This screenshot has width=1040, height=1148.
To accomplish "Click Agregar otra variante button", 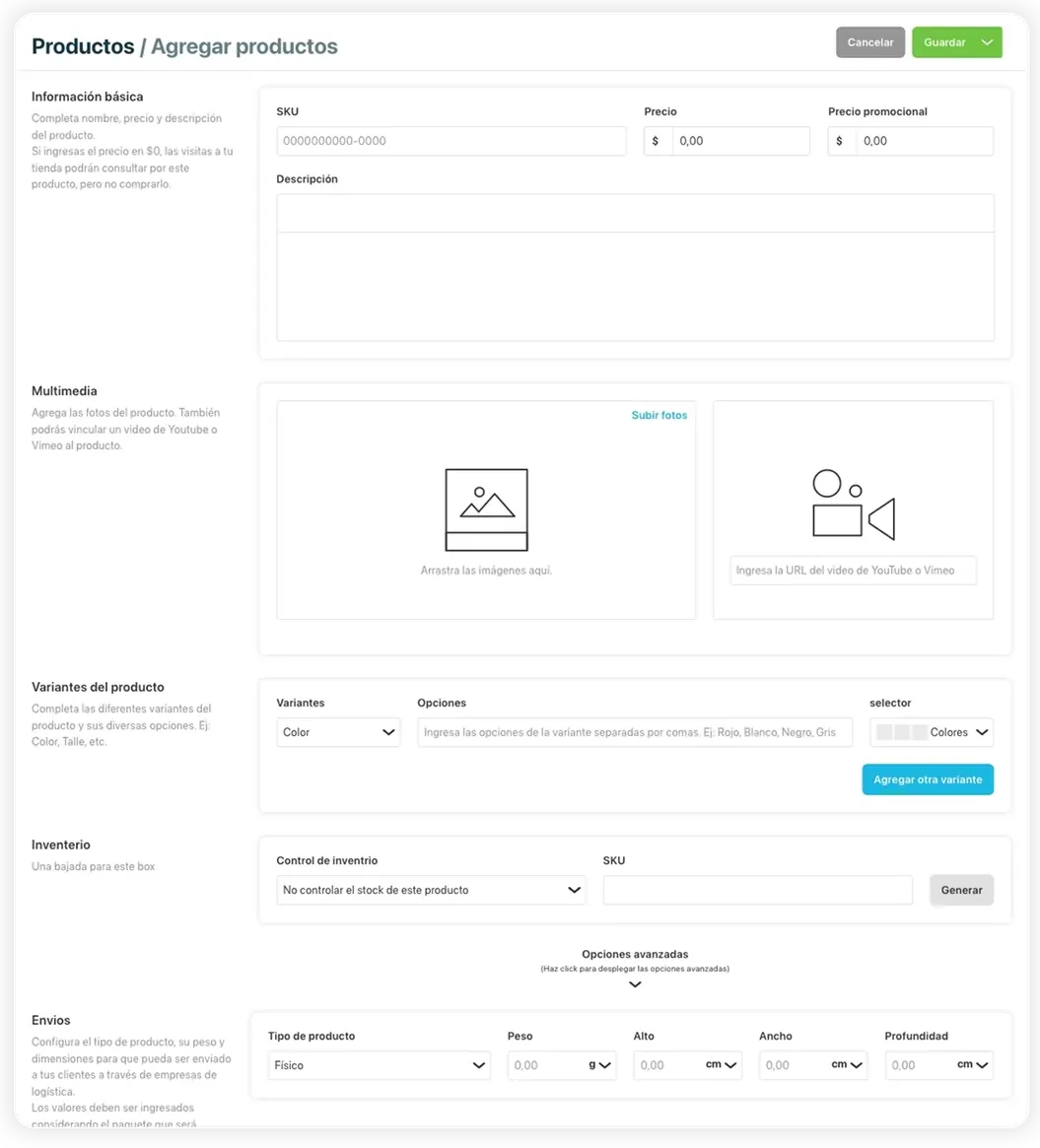I will 928,779.
